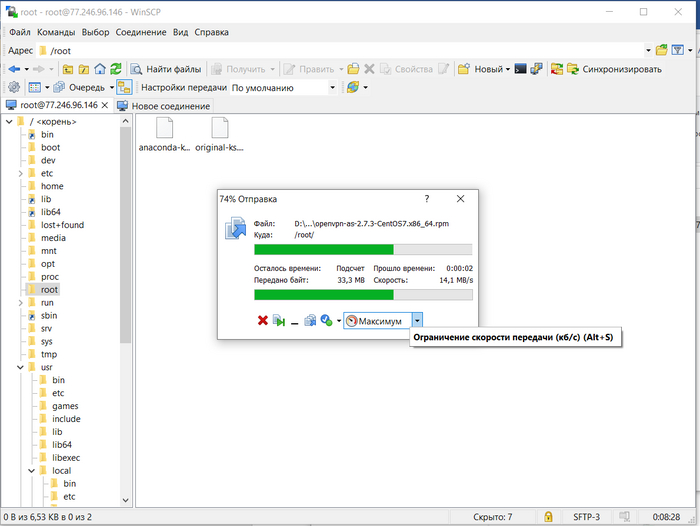Click the help question mark in the transfer dialog
This screenshot has height=526, width=700.
(x=427, y=199)
